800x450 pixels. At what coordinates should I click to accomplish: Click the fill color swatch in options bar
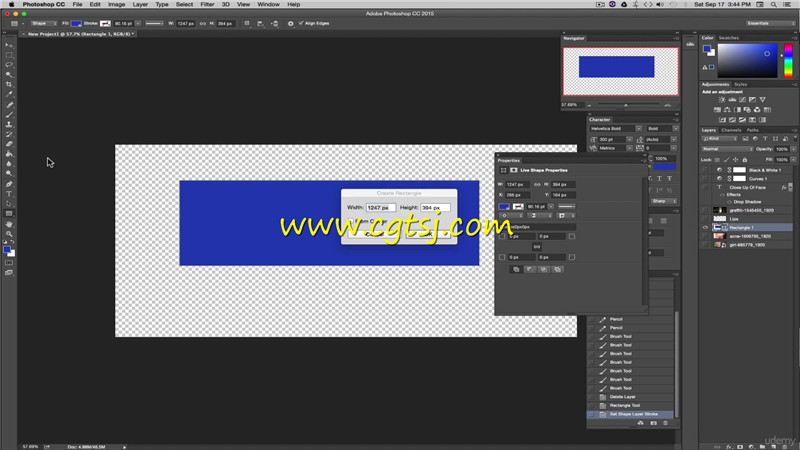click(76, 23)
